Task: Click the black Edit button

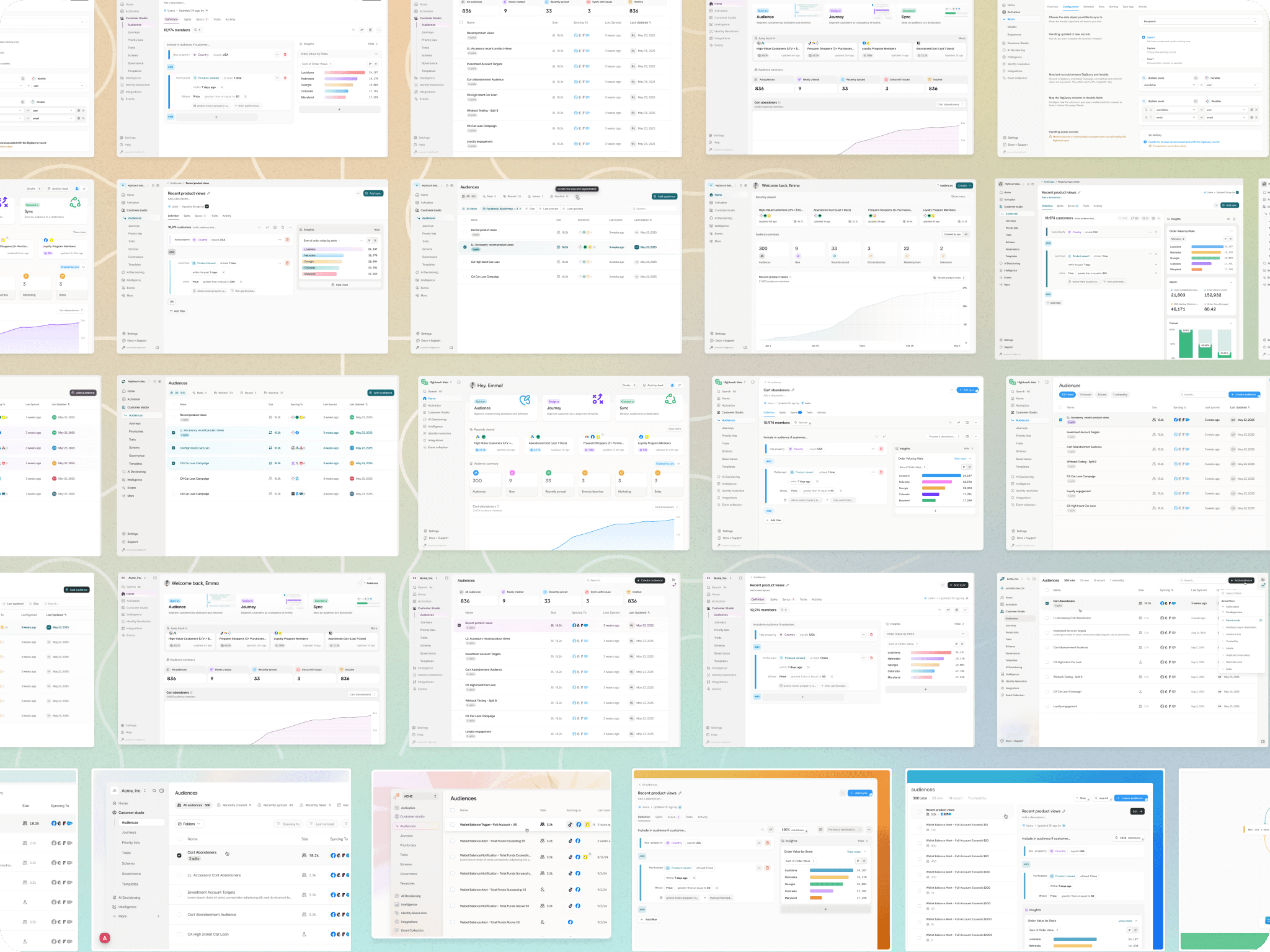Action: (x=1137, y=811)
